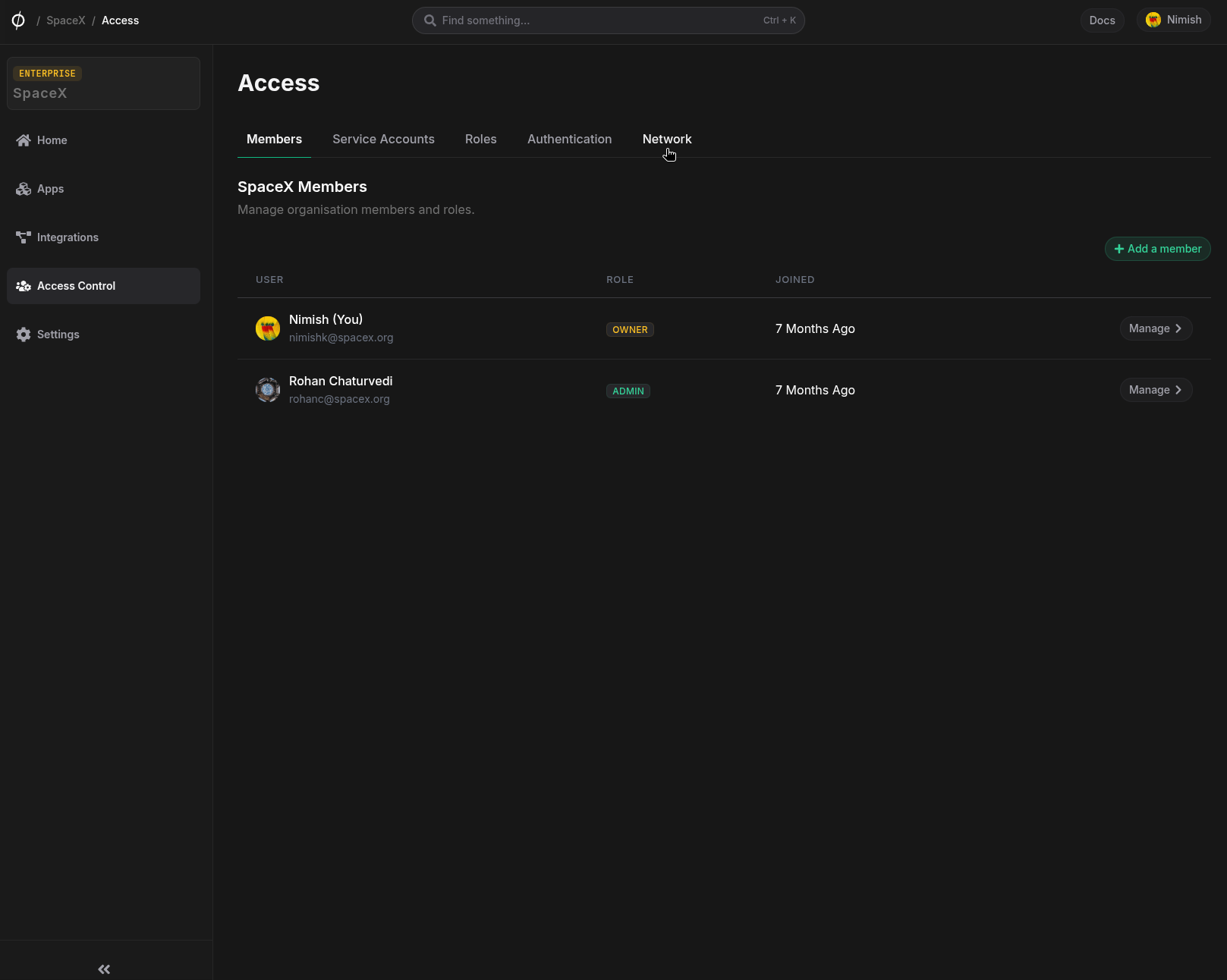Screen dimensions: 1227x980
Task: Click the Nimish (You) name
Action: click(326, 319)
